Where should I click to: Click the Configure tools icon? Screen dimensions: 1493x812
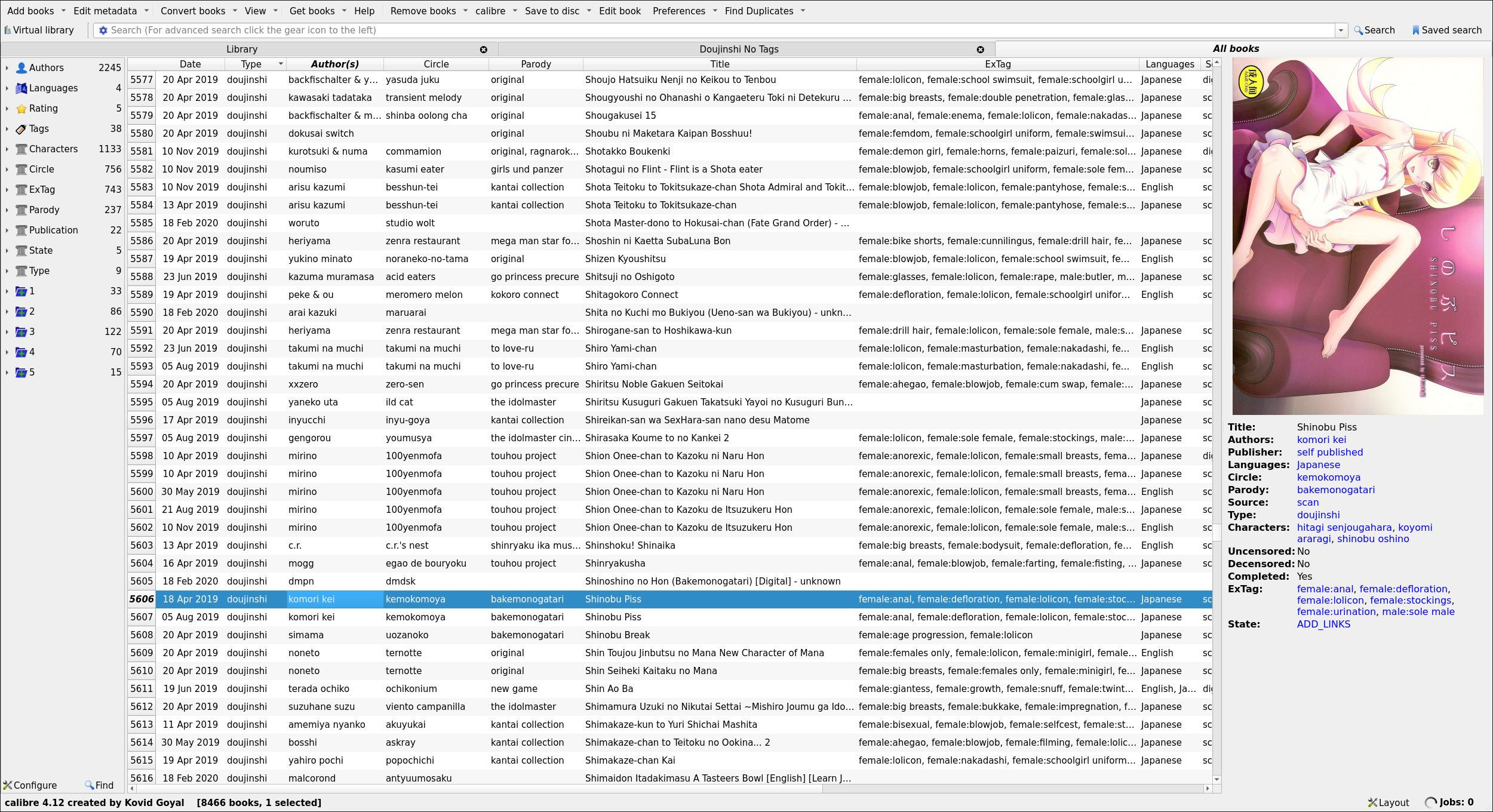(8, 785)
